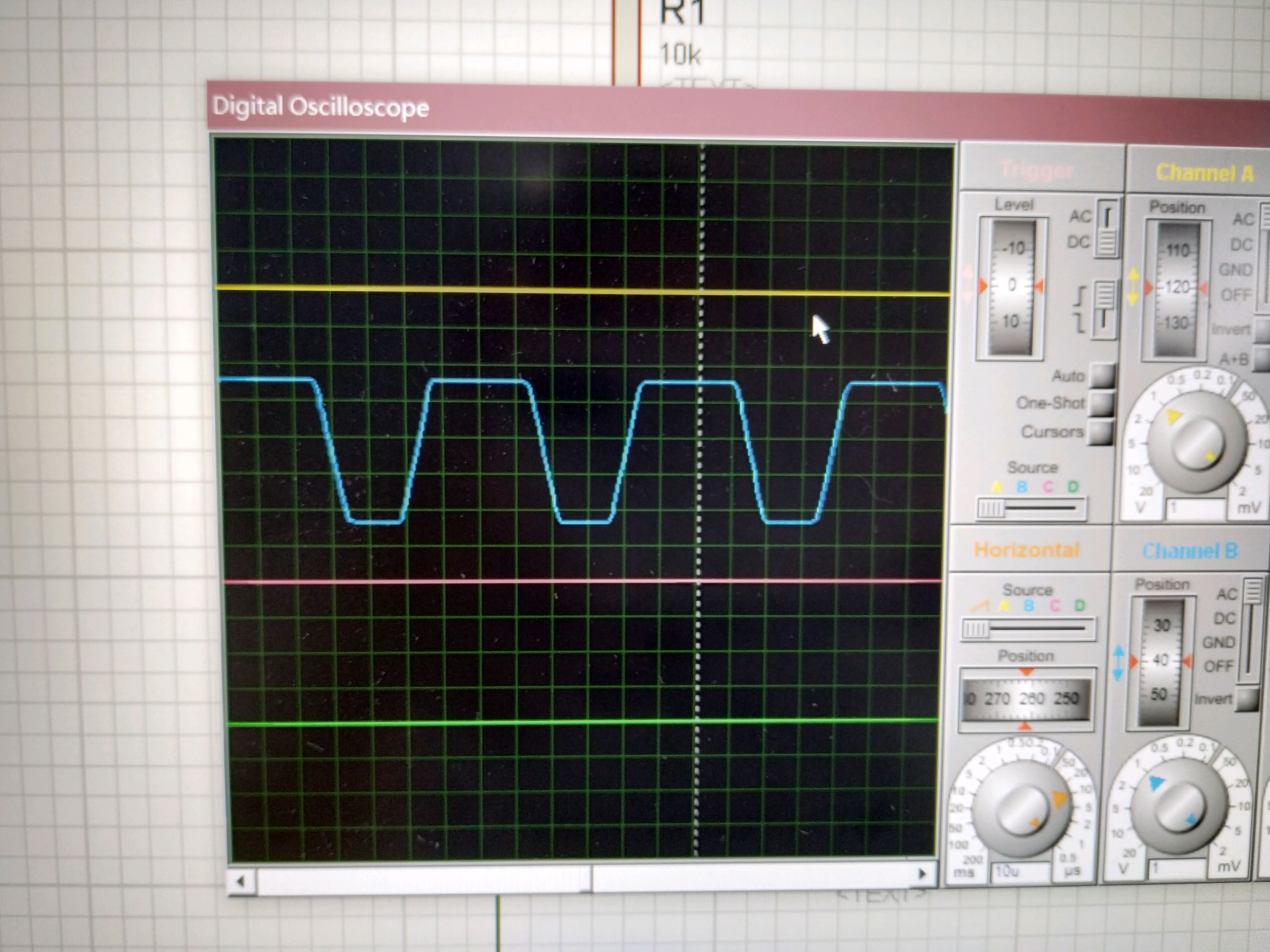
Task: Click Channel B OFF label
Action: [1218, 667]
